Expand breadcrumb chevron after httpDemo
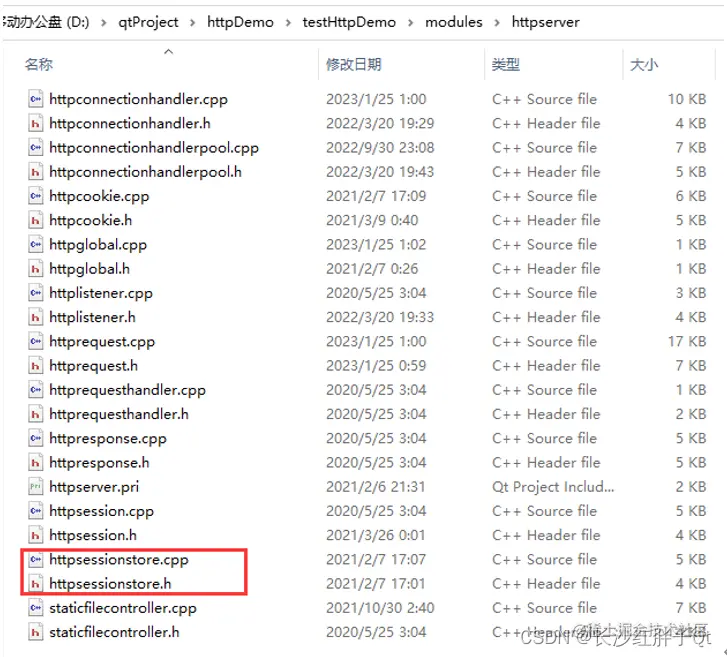 pos(288,22)
